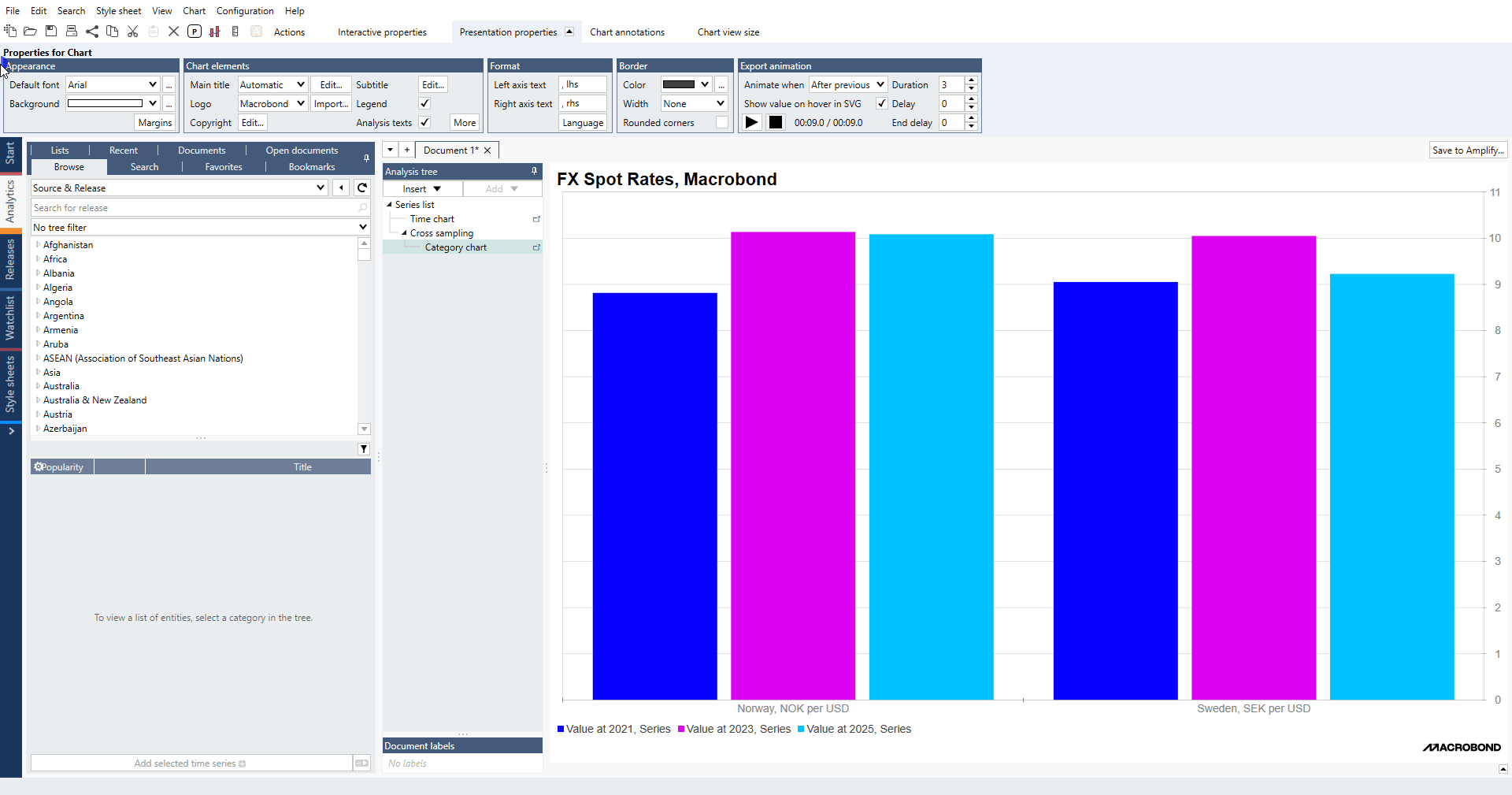This screenshot has width=1512, height=795.
Task: Play the export animation
Action: [752, 122]
